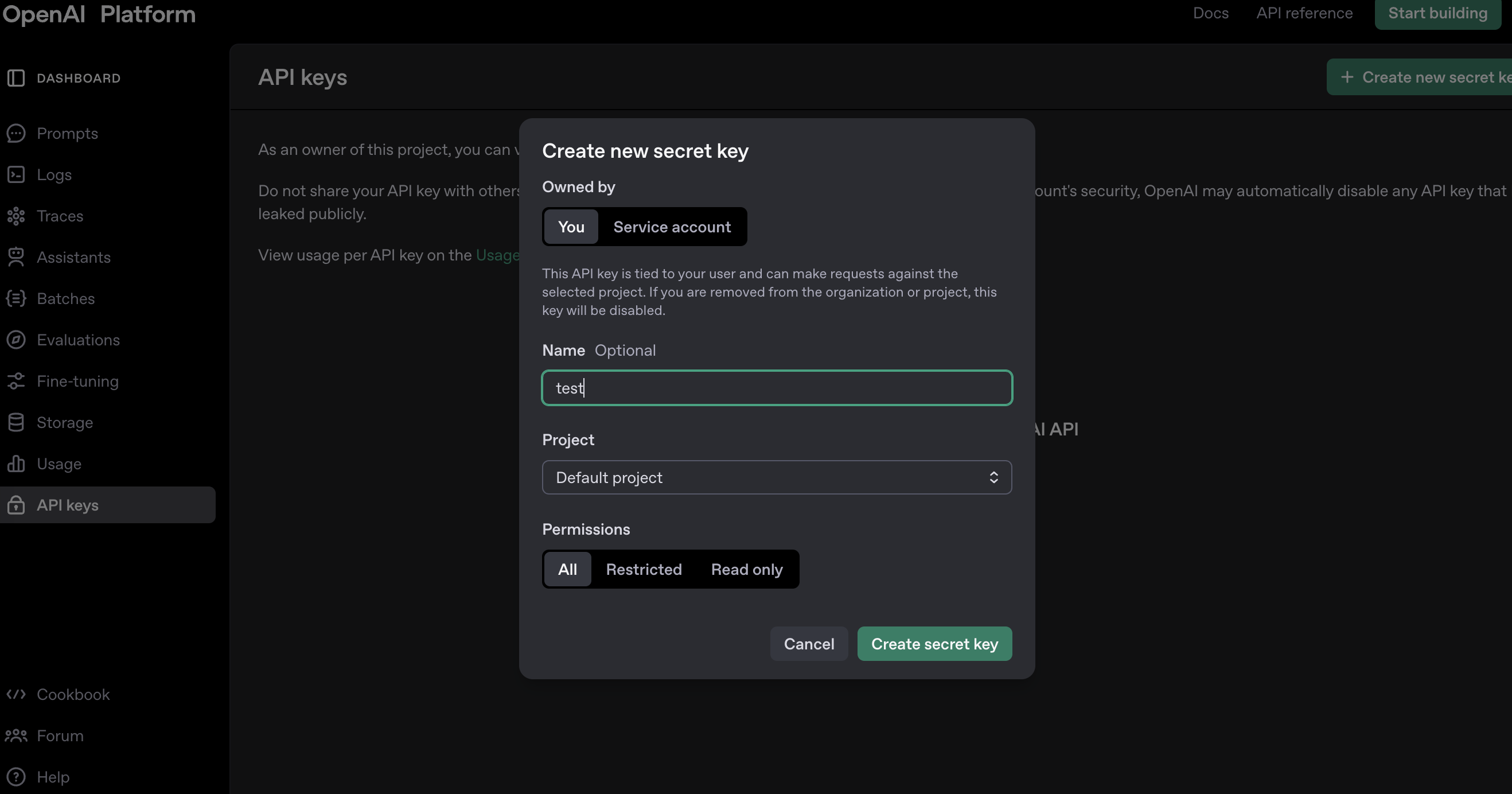The width and height of the screenshot is (1512, 794).
Task: Open the Usage sidebar item
Action: pyautogui.click(x=59, y=464)
